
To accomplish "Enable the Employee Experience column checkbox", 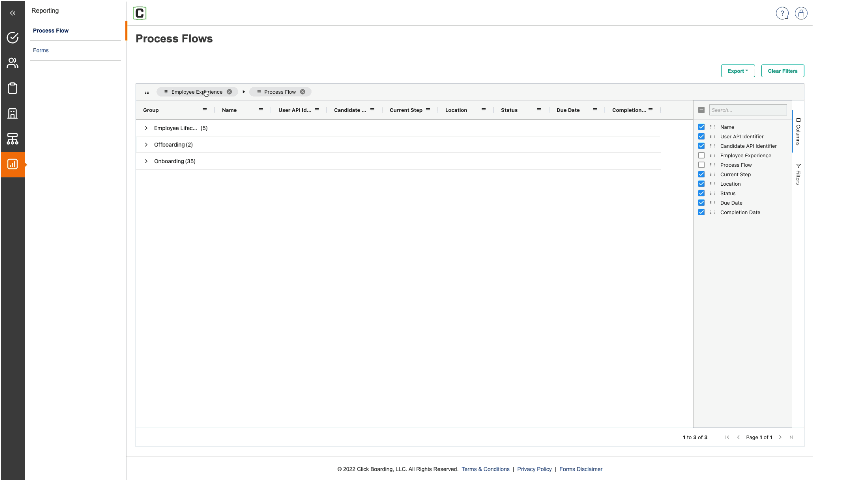I will click(701, 156).
